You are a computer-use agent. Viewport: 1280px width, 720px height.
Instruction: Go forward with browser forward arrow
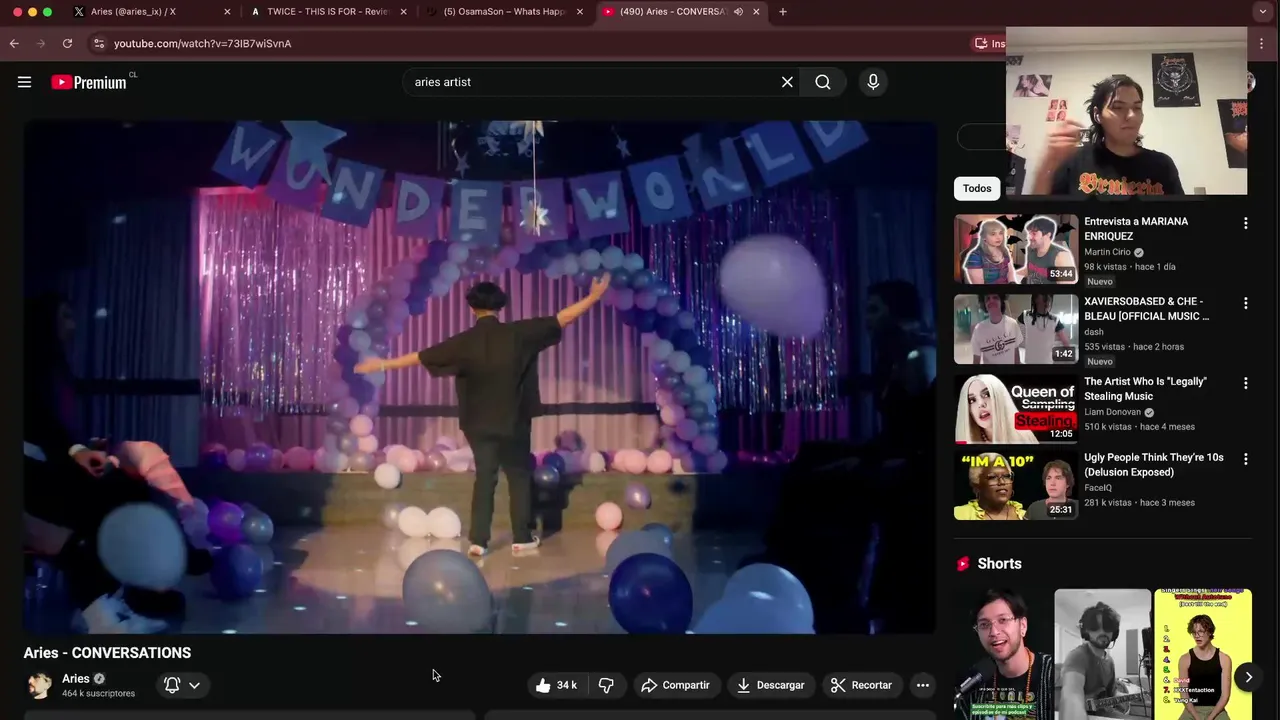[x=40, y=43]
